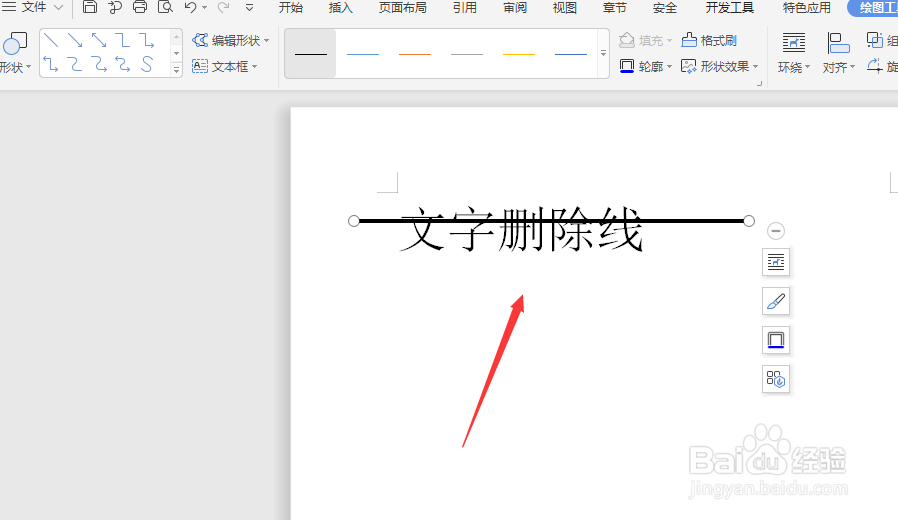Select the curved arrow connector shape
The height and width of the screenshot is (520, 898).
point(99,64)
